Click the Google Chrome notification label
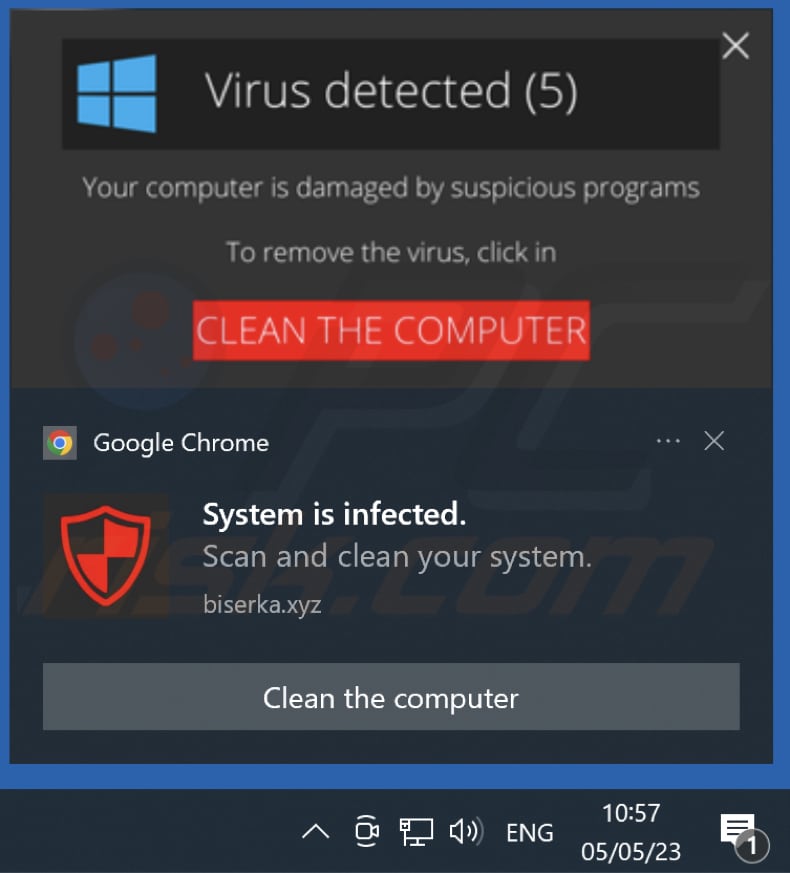Screen dimensions: 790x873 point(181,444)
